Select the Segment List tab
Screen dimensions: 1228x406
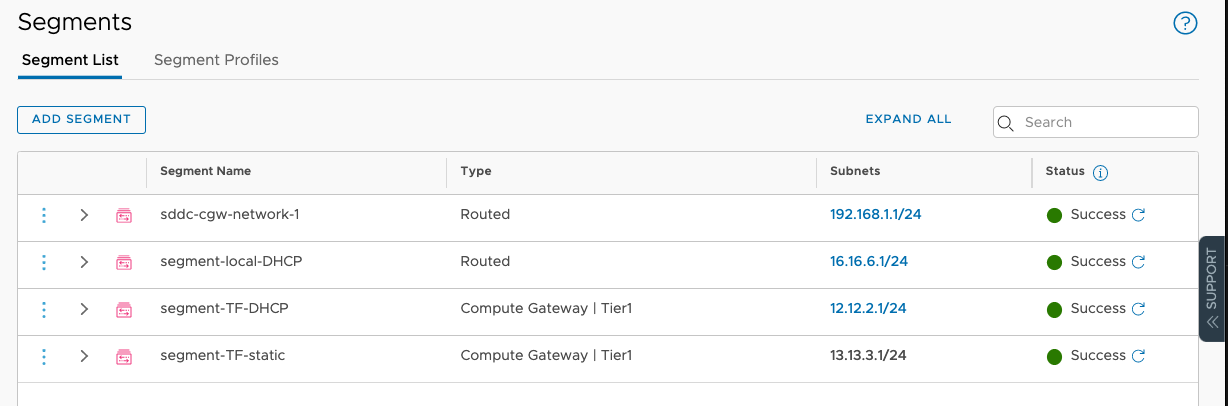pyautogui.click(x=70, y=60)
